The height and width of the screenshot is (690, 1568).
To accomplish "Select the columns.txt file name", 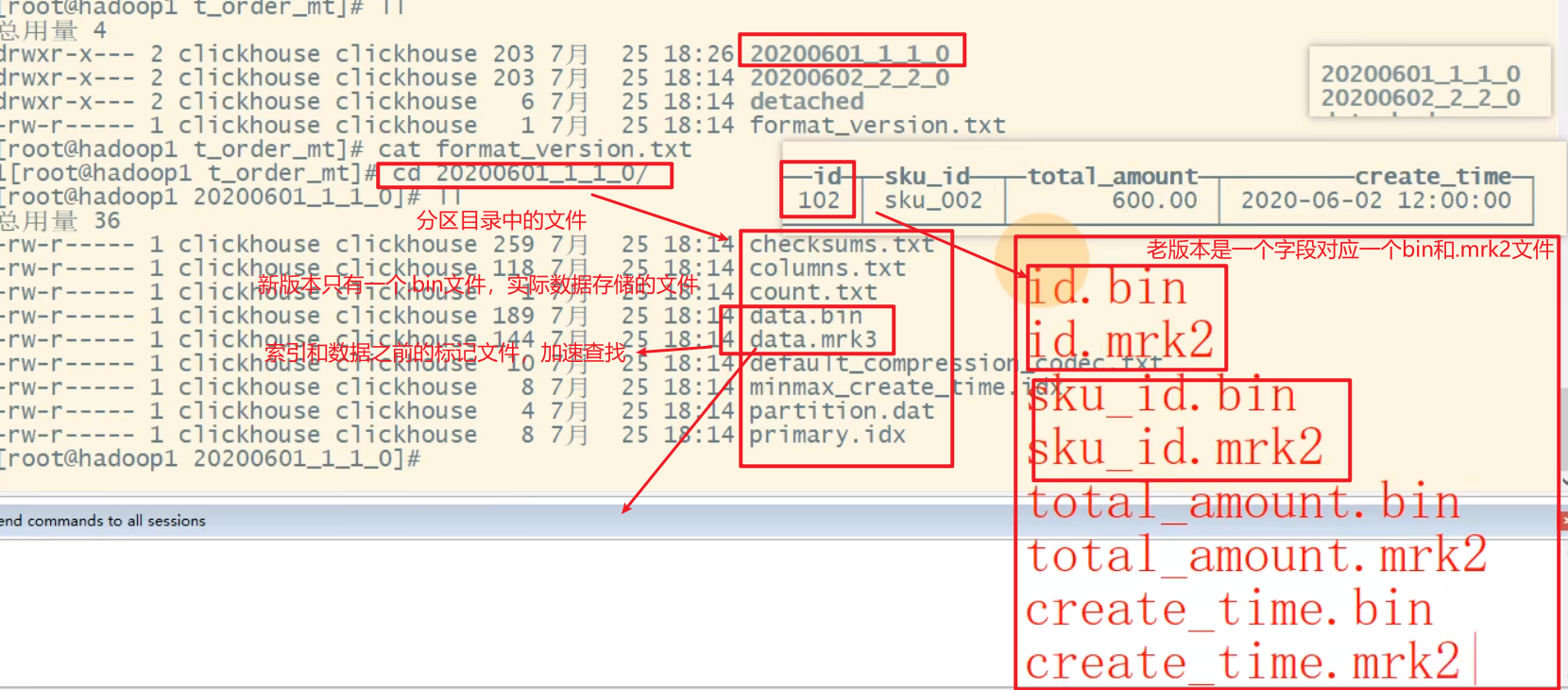I will coord(827,268).
